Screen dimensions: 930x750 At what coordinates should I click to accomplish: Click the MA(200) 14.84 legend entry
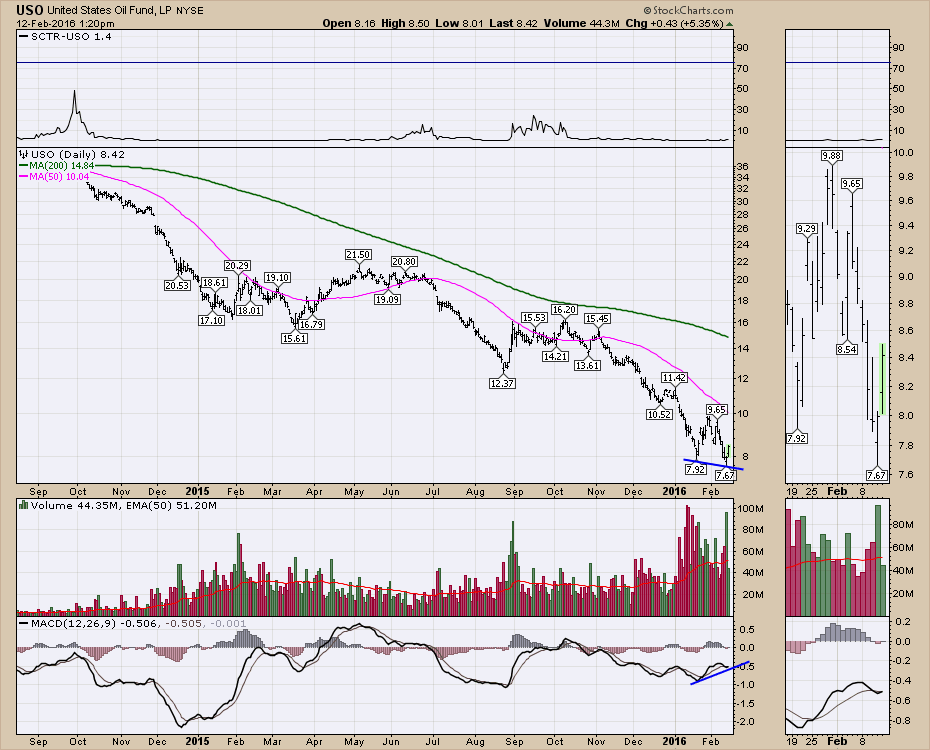[57, 165]
